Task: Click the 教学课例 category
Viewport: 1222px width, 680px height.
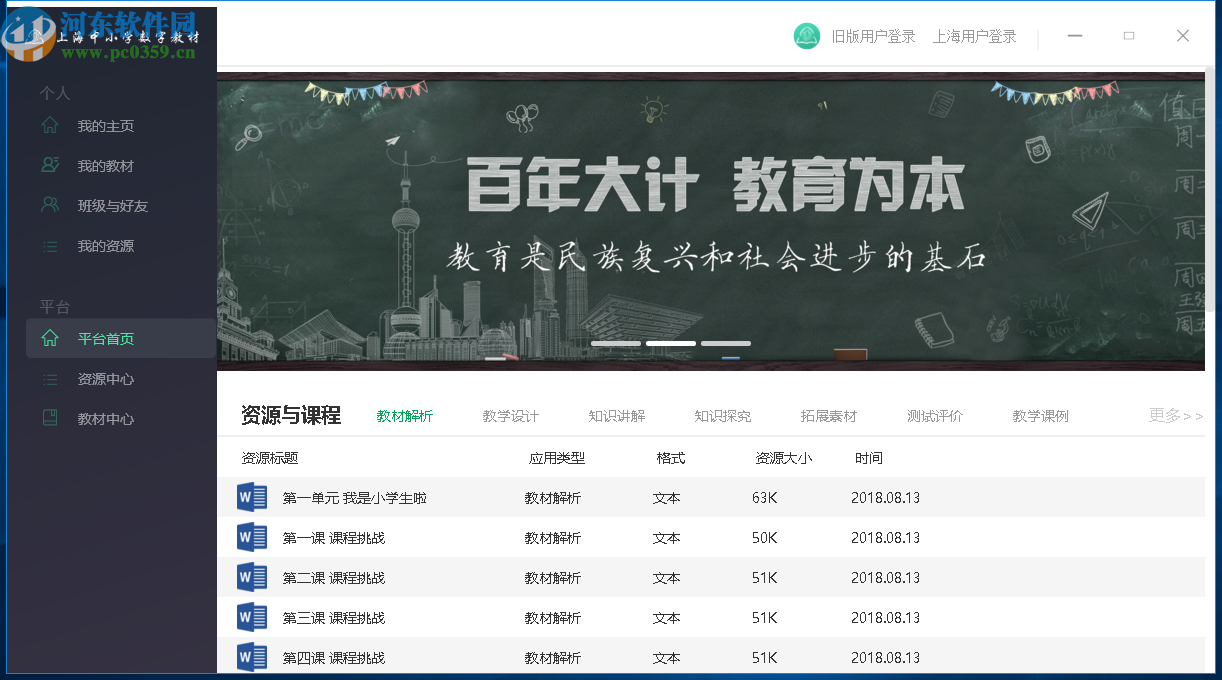Action: click(1040, 415)
